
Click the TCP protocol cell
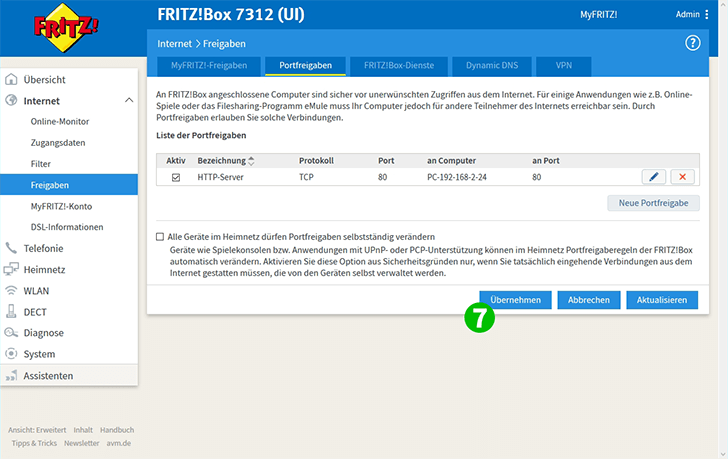[306, 177]
